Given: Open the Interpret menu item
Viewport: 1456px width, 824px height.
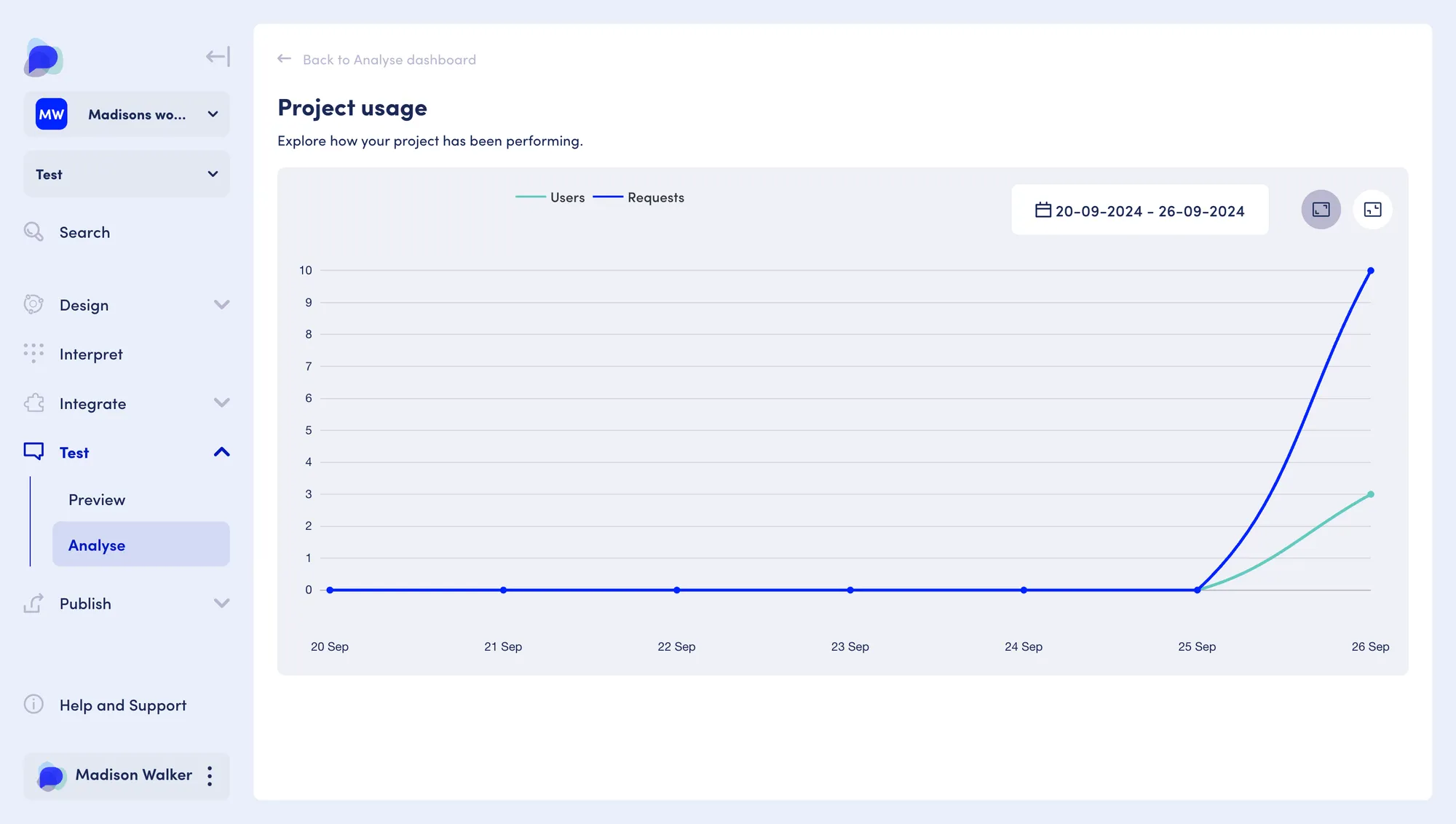Looking at the screenshot, I should pyautogui.click(x=91, y=354).
